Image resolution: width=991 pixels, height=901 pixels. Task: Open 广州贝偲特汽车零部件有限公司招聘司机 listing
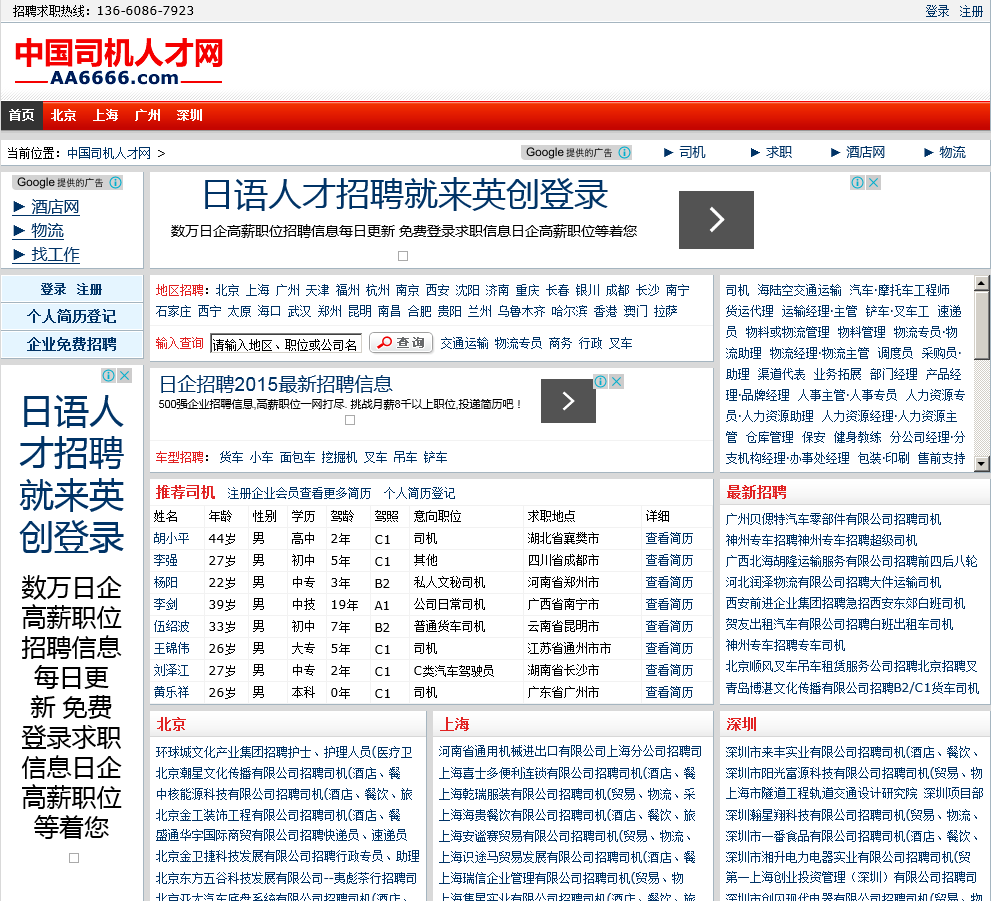click(834, 519)
